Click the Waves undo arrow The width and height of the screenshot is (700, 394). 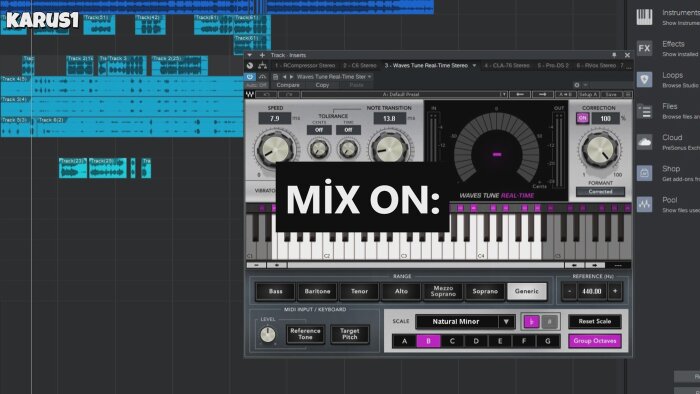click(267, 94)
